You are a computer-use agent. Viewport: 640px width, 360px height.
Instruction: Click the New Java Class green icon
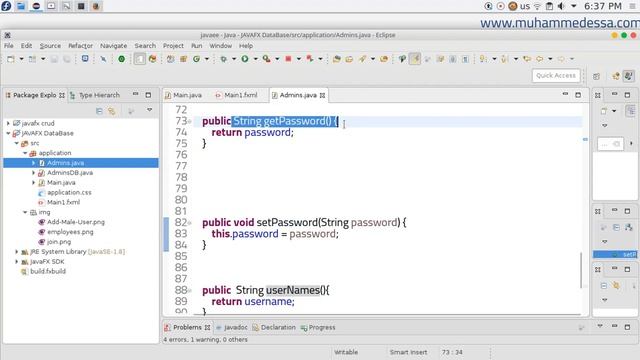tap(196, 59)
